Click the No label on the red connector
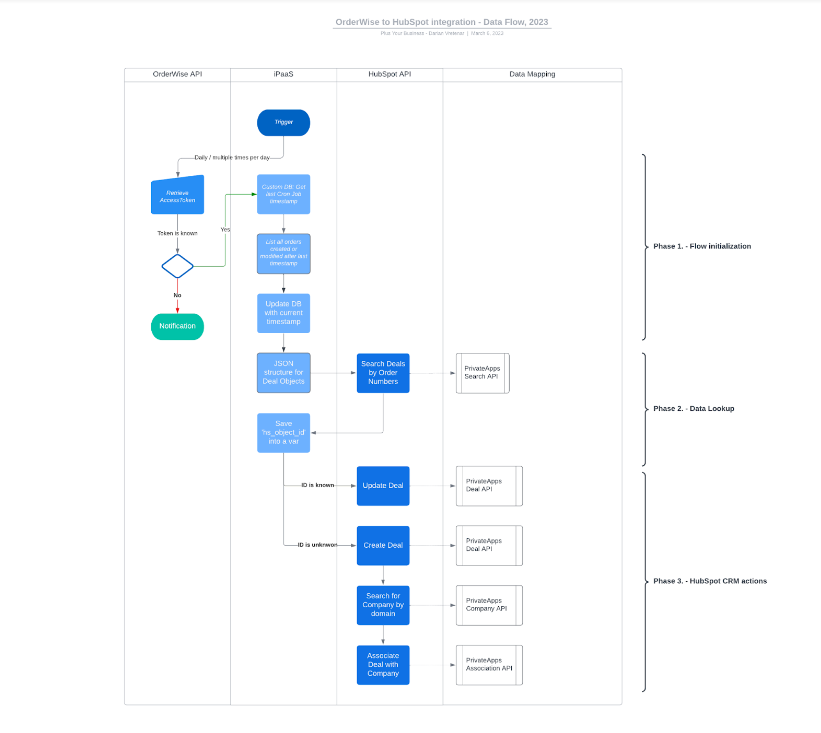821x733 pixels. tap(177, 295)
